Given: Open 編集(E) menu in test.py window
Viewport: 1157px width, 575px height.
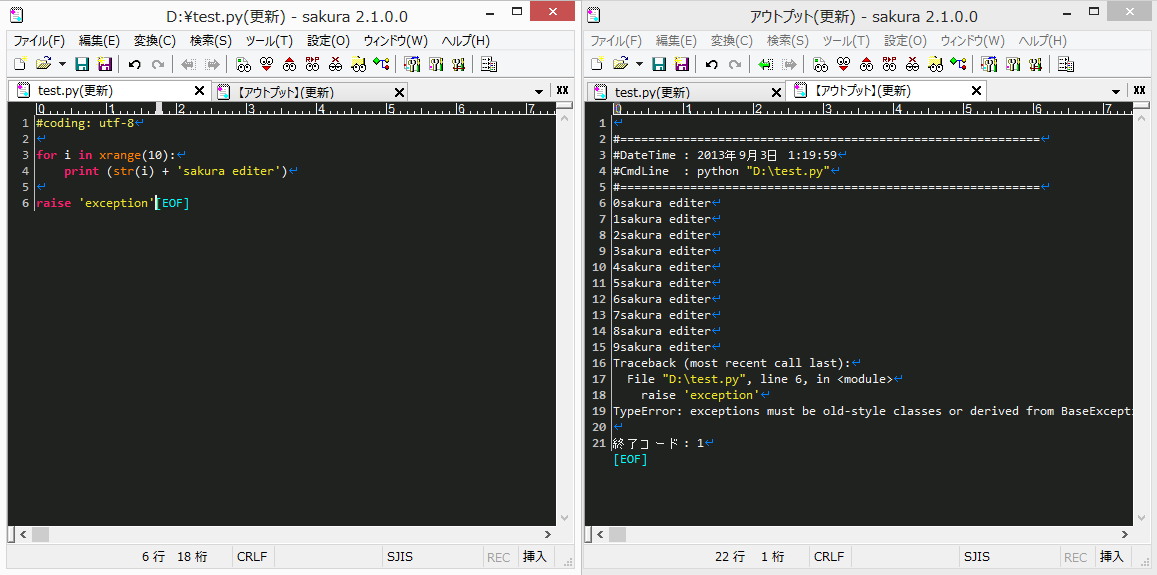Looking at the screenshot, I should click(x=99, y=41).
